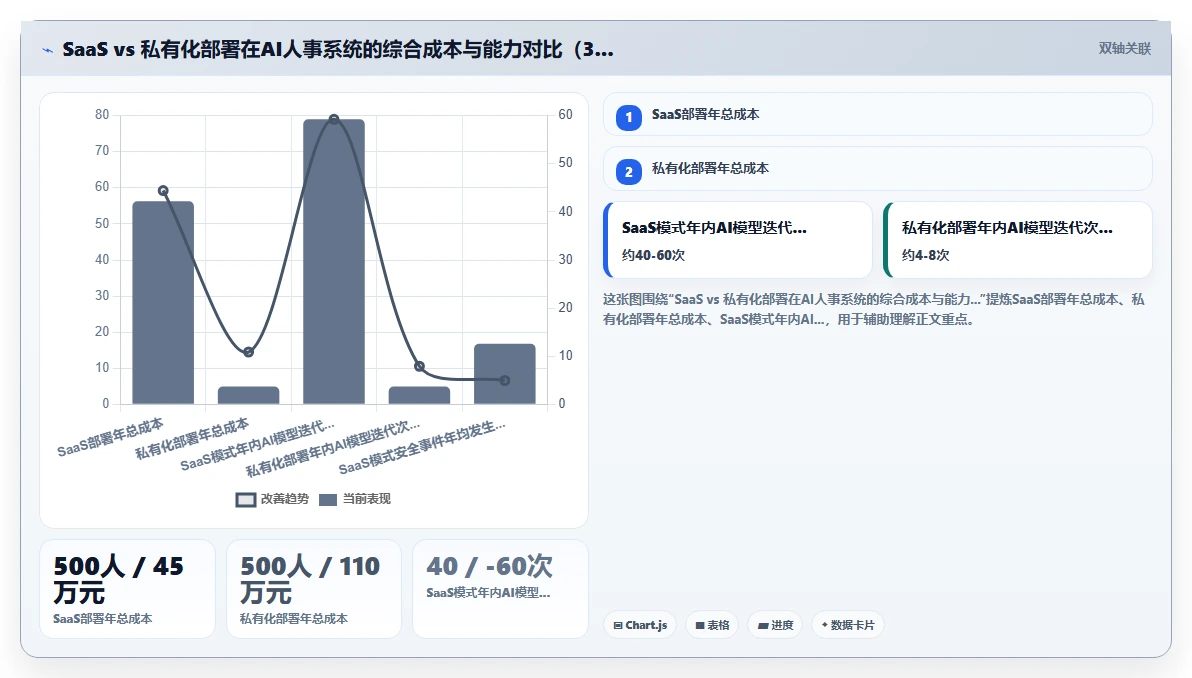Click the 表格 tag
Screen dimensions: 1192x678
click(712, 625)
